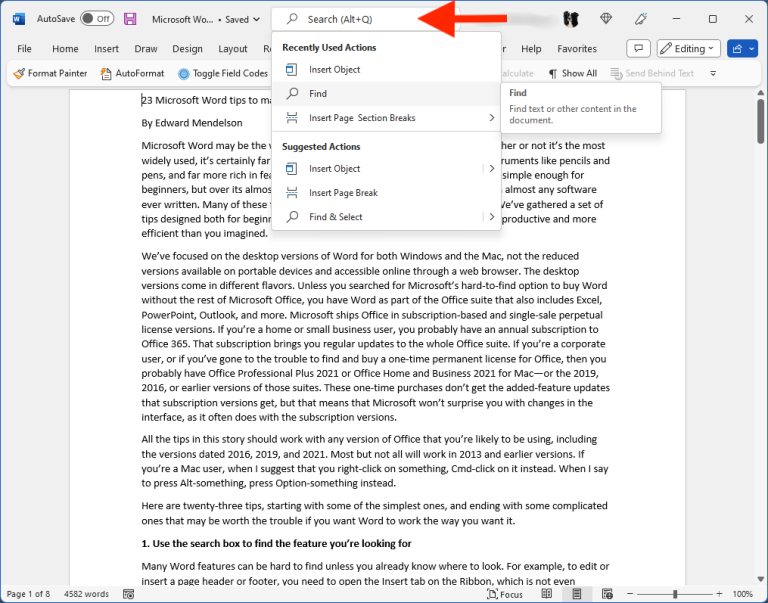This screenshot has height=603, width=768.
Task: Choose Insert Object under Recently Used Actions
Action: pyautogui.click(x=386, y=70)
